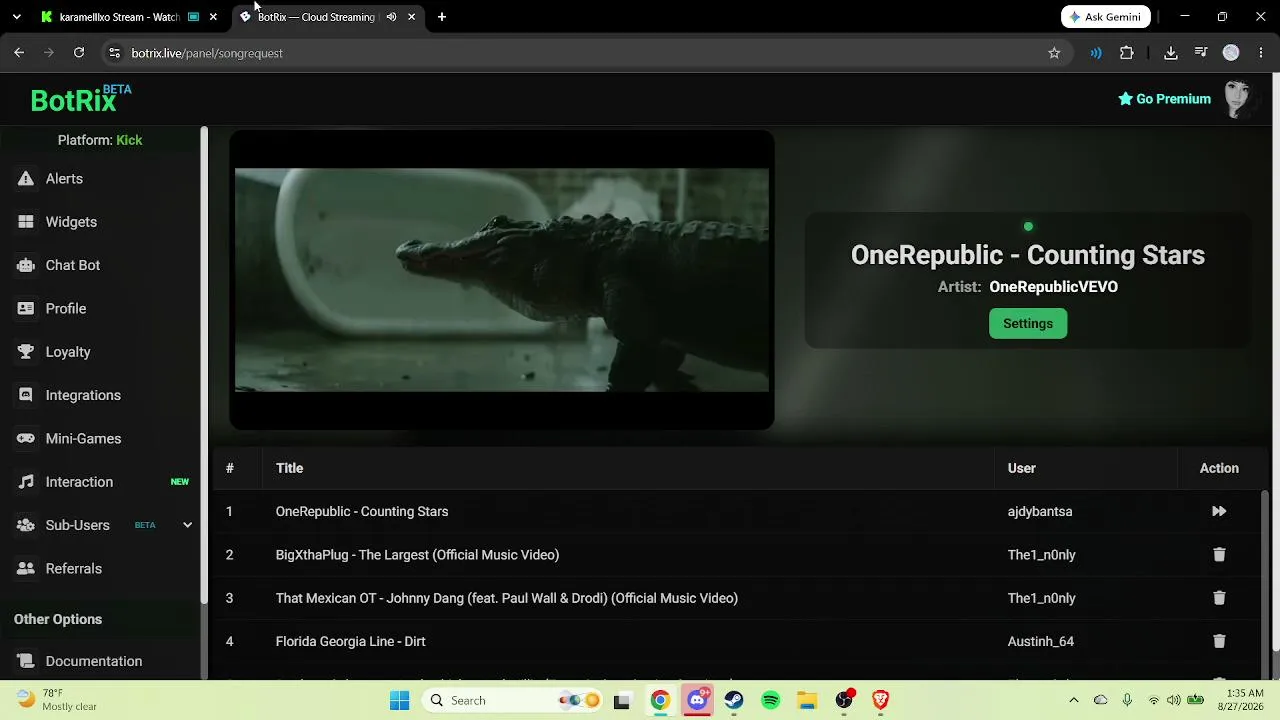
Task: View site information icon in address bar
Action: (x=114, y=53)
